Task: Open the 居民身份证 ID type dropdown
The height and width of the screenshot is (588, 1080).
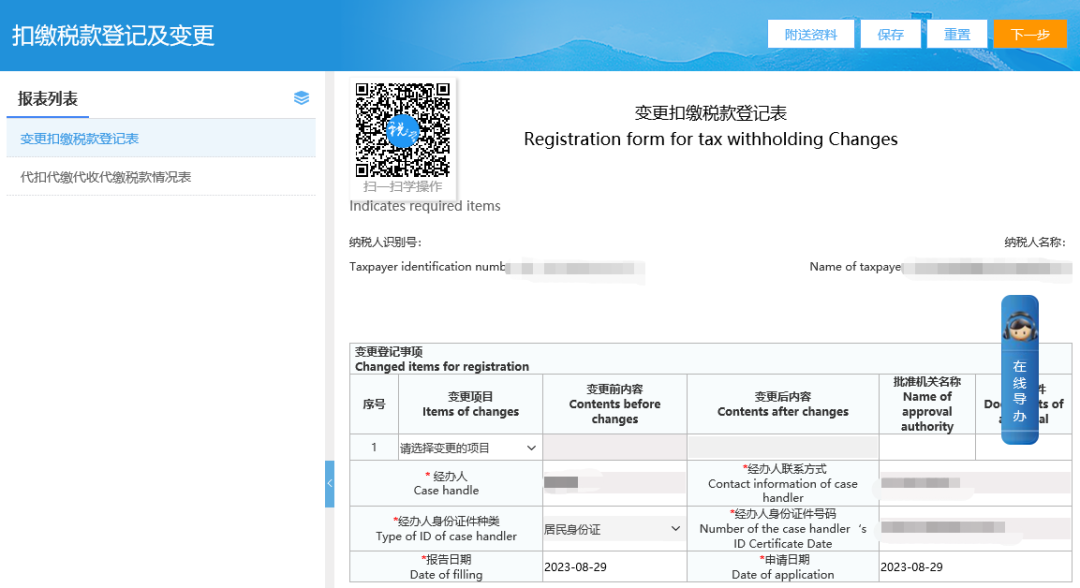Action: [614, 529]
